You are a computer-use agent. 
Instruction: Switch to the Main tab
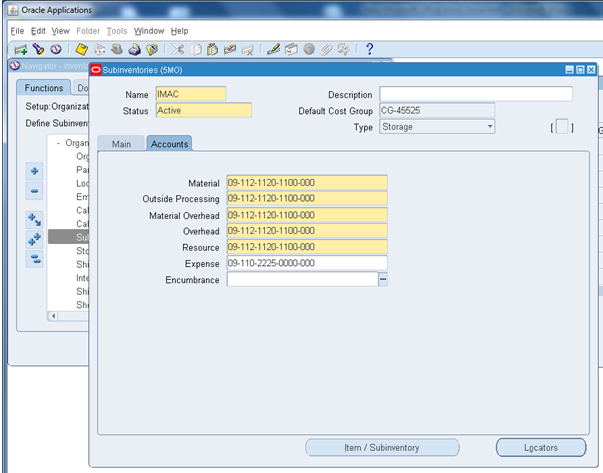pos(121,144)
